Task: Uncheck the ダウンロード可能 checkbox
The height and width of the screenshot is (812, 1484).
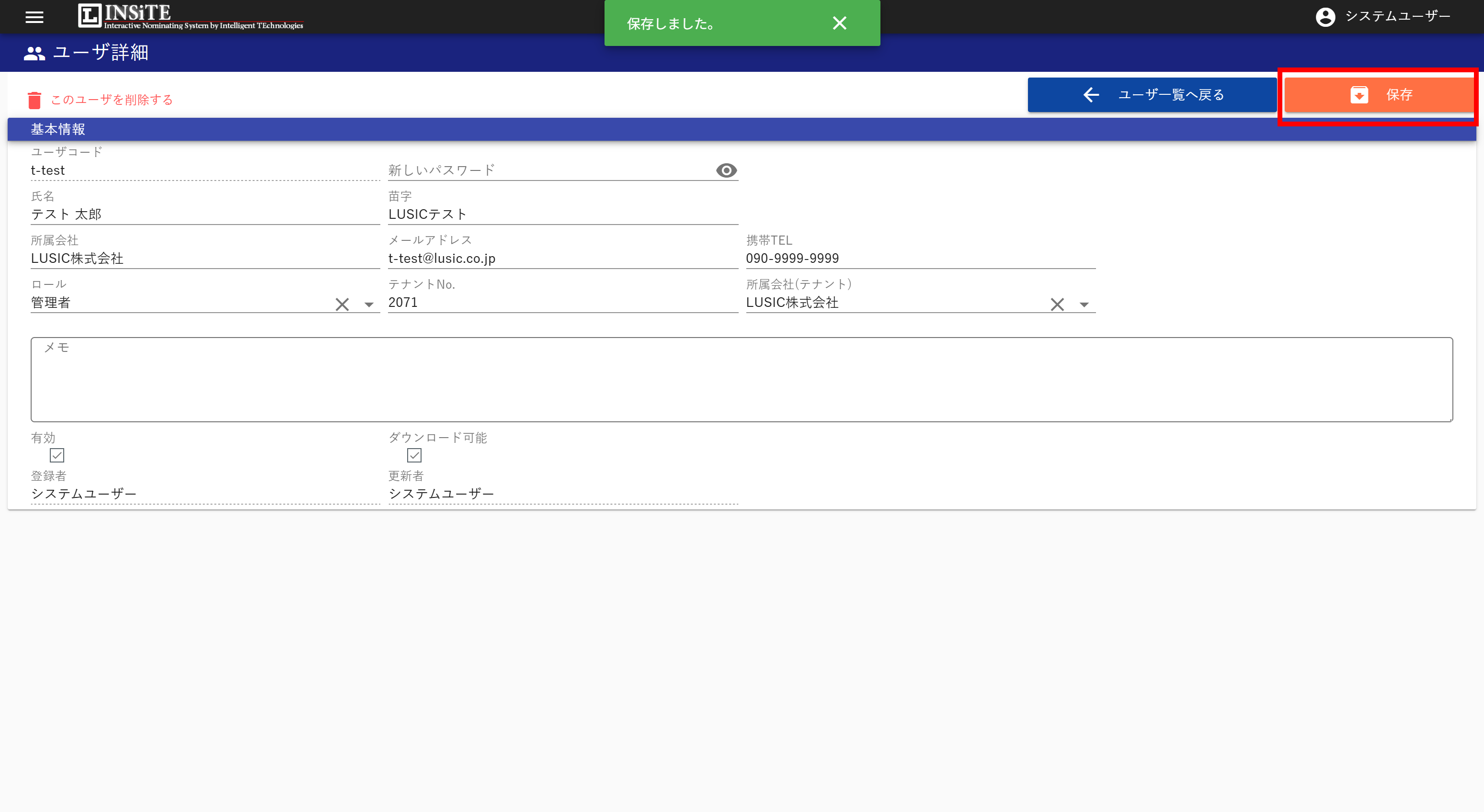Action: 415,455
